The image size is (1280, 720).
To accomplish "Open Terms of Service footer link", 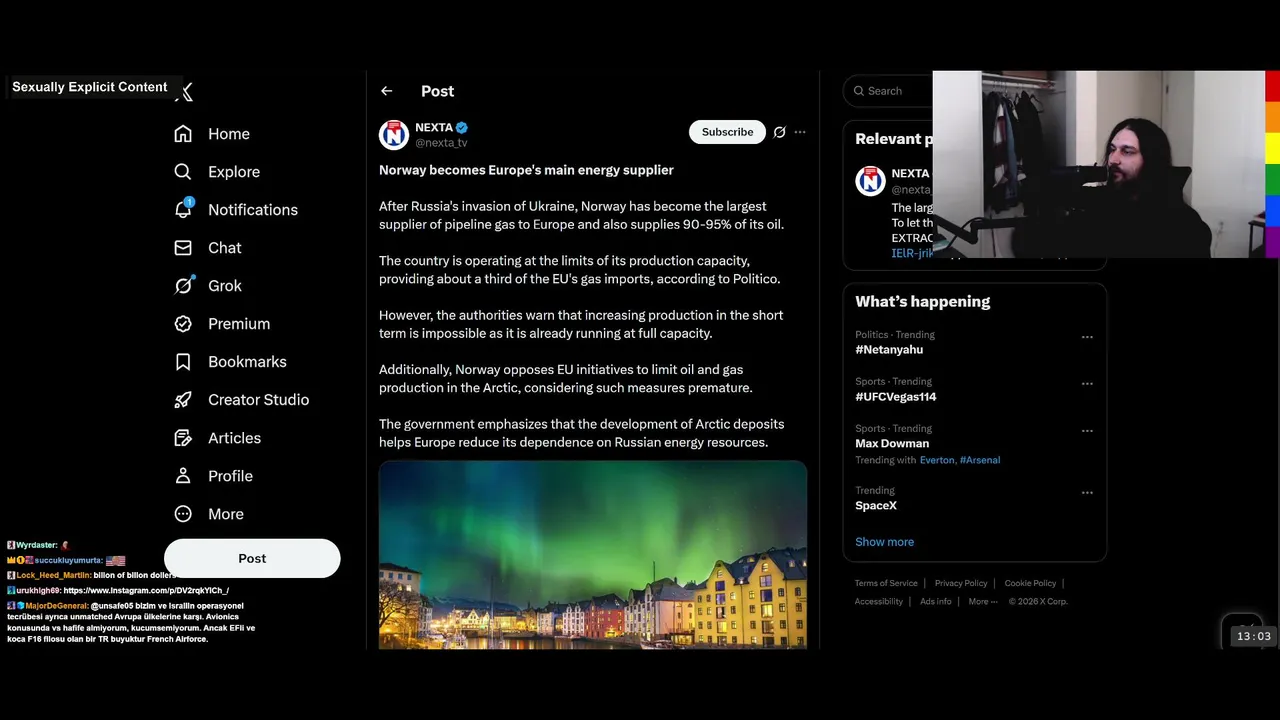I will pos(886,583).
